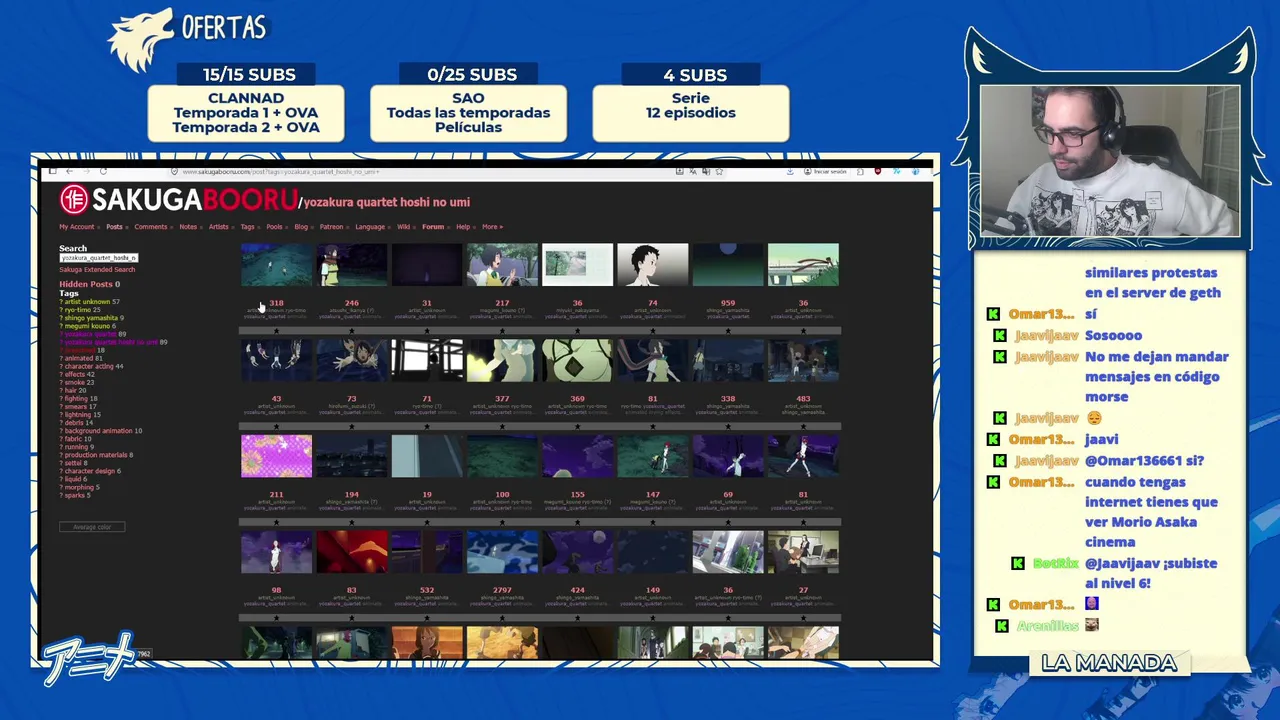1280x720 pixels.
Task: Open the browser downloads icon
Action: coord(790,172)
